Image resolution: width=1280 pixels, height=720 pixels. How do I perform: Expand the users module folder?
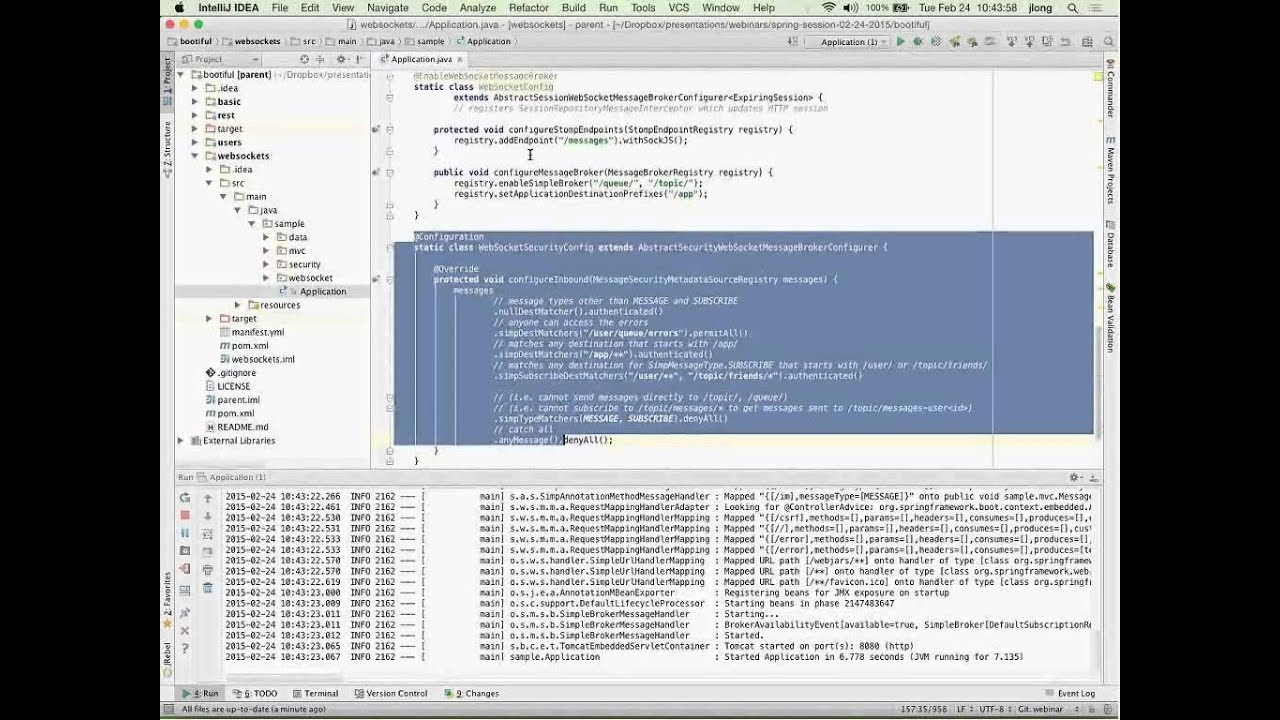tap(195, 142)
